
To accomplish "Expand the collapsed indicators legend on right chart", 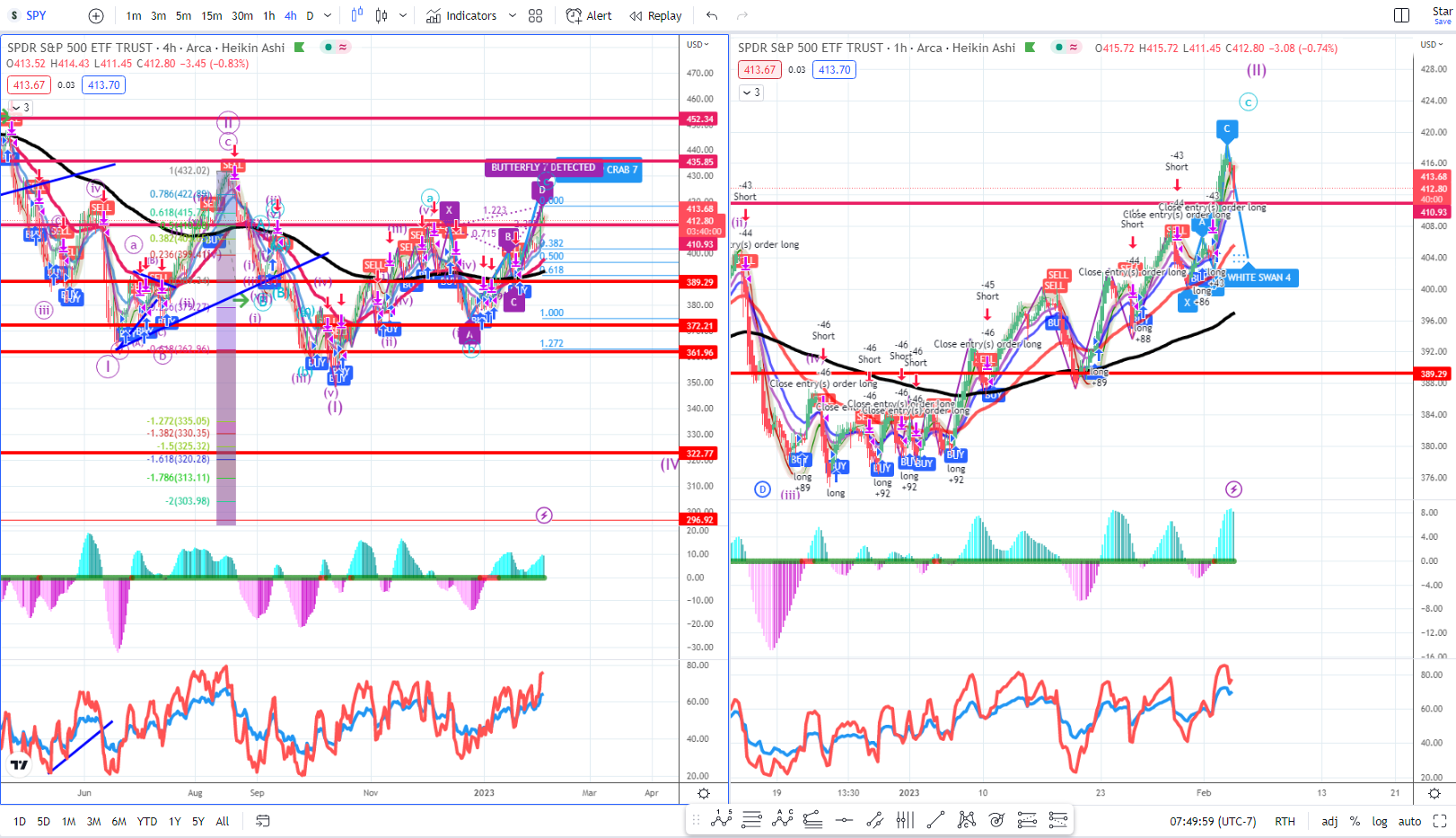I will [x=751, y=93].
